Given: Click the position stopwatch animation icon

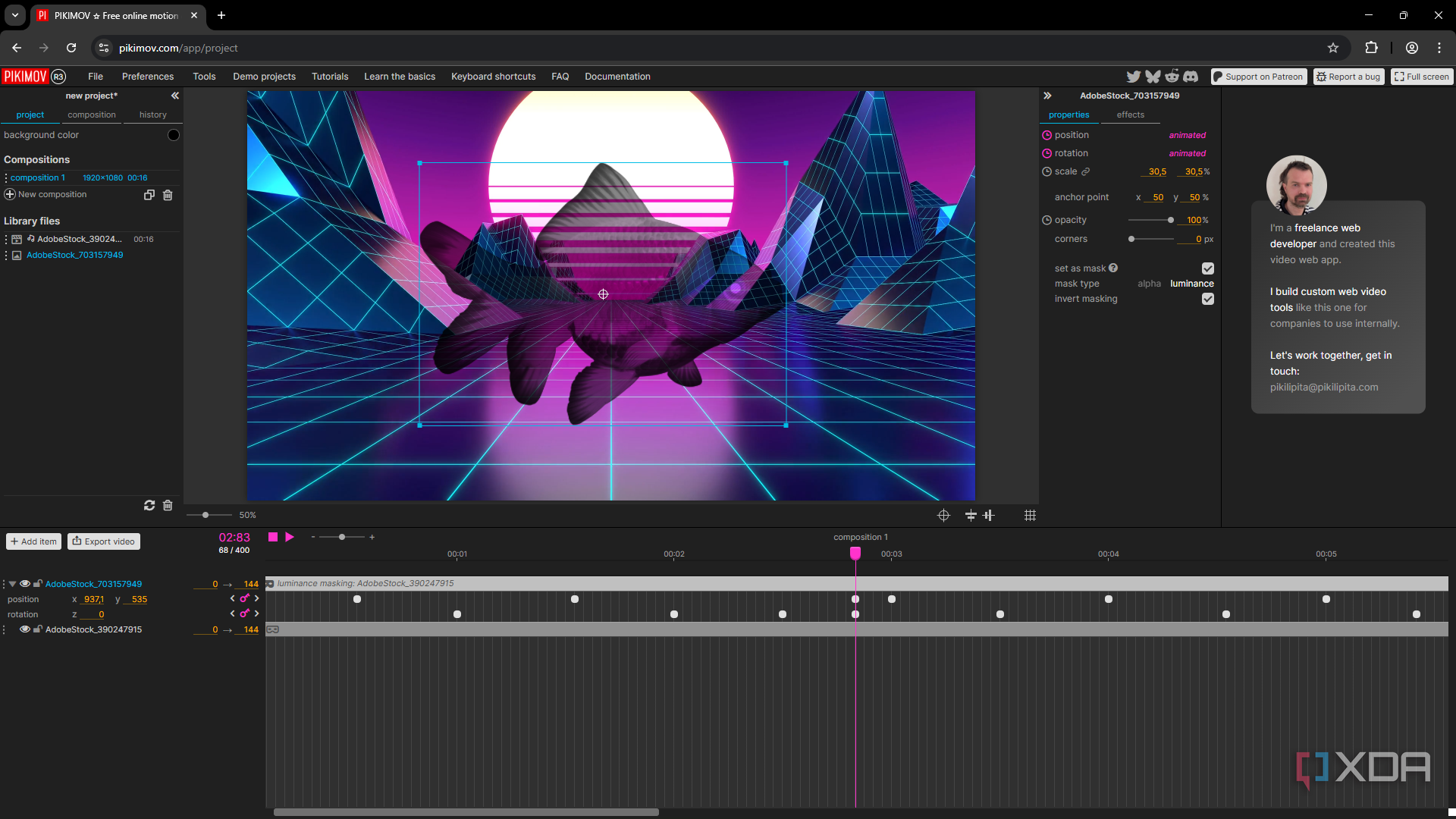Looking at the screenshot, I should (1046, 135).
